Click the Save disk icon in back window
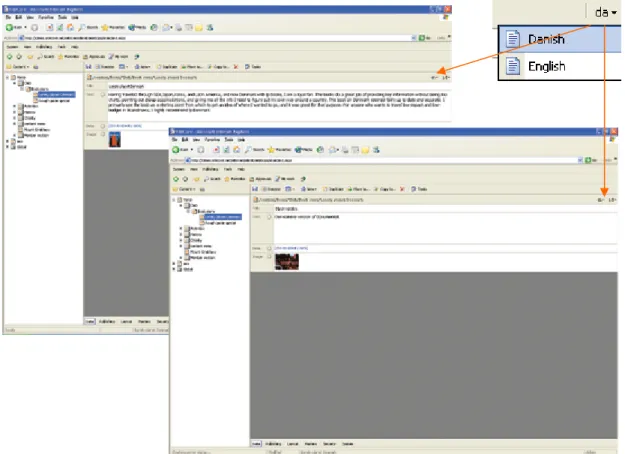625x454 pixels. point(88,67)
